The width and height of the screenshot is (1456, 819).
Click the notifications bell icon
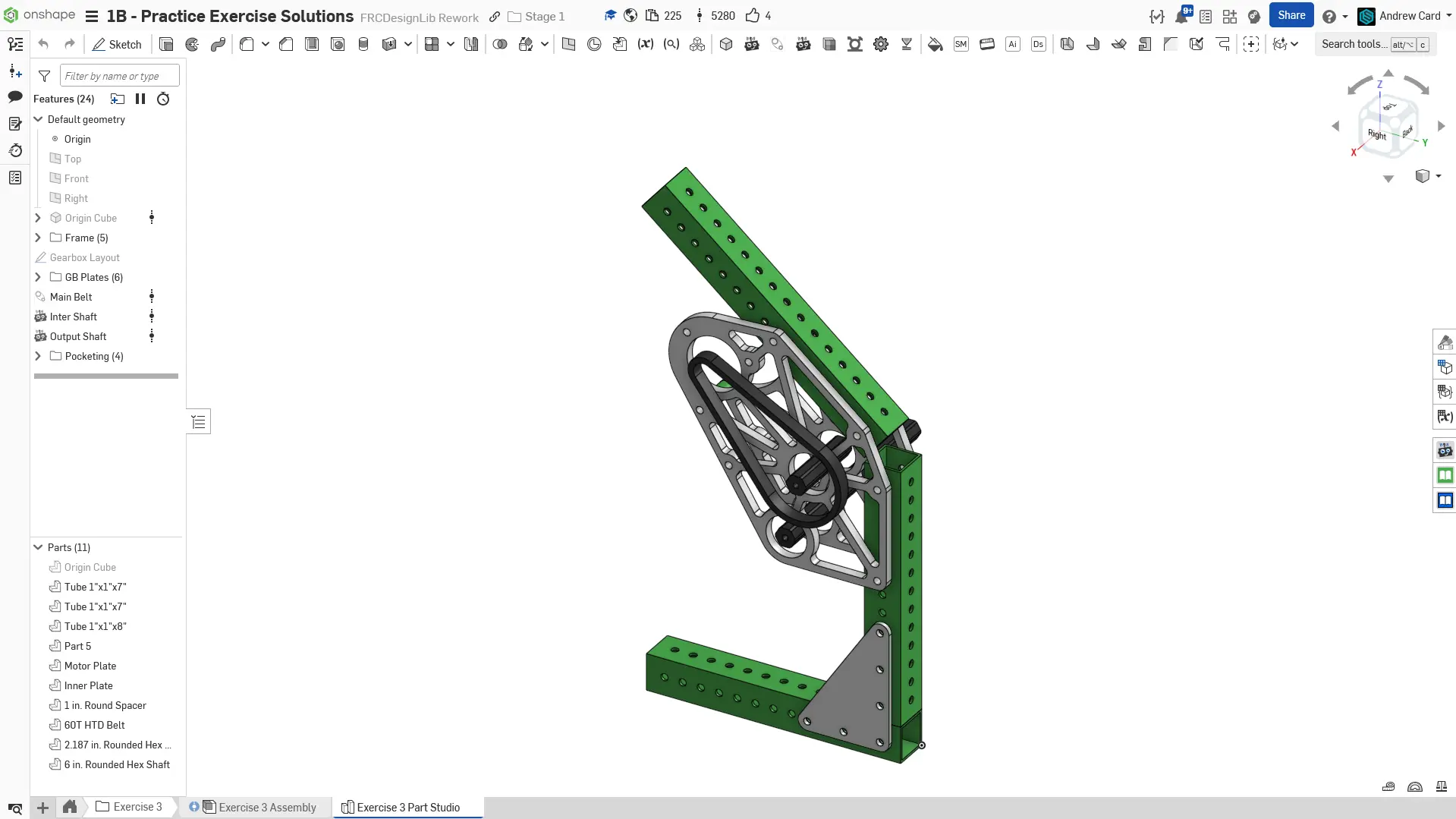(1181, 16)
